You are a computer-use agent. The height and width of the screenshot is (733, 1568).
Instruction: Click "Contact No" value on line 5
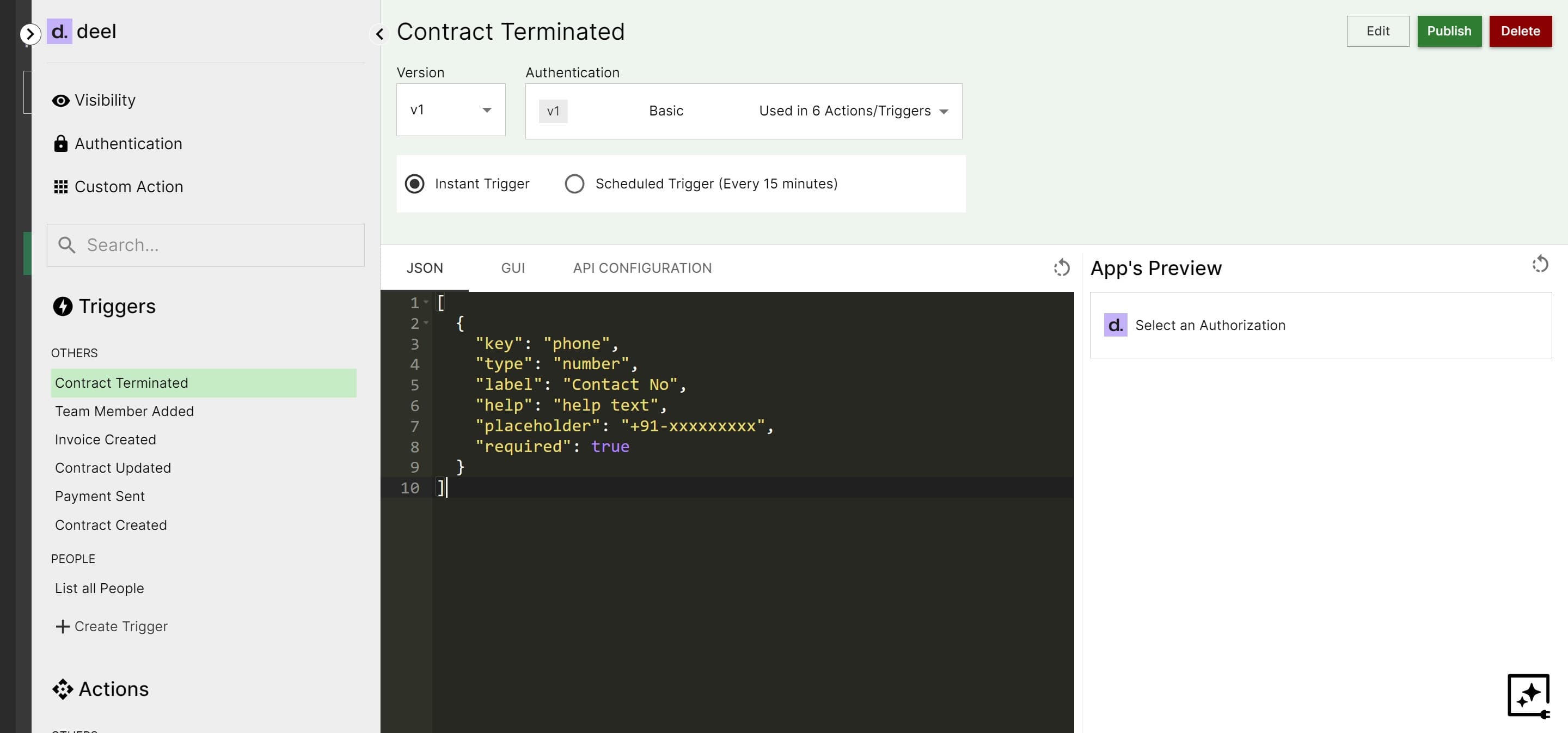[x=620, y=385]
